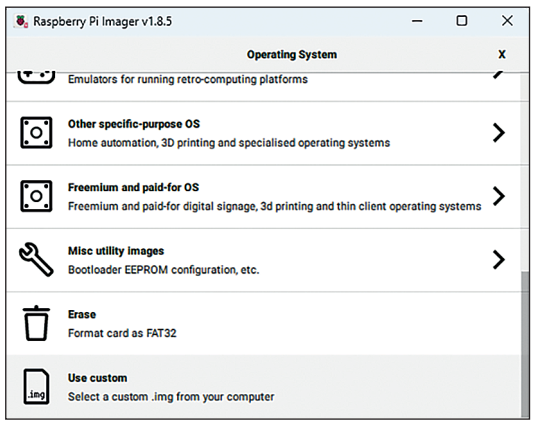
Task: Minimize the Raspberry Pi Imager window
Action: (x=417, y=21)
